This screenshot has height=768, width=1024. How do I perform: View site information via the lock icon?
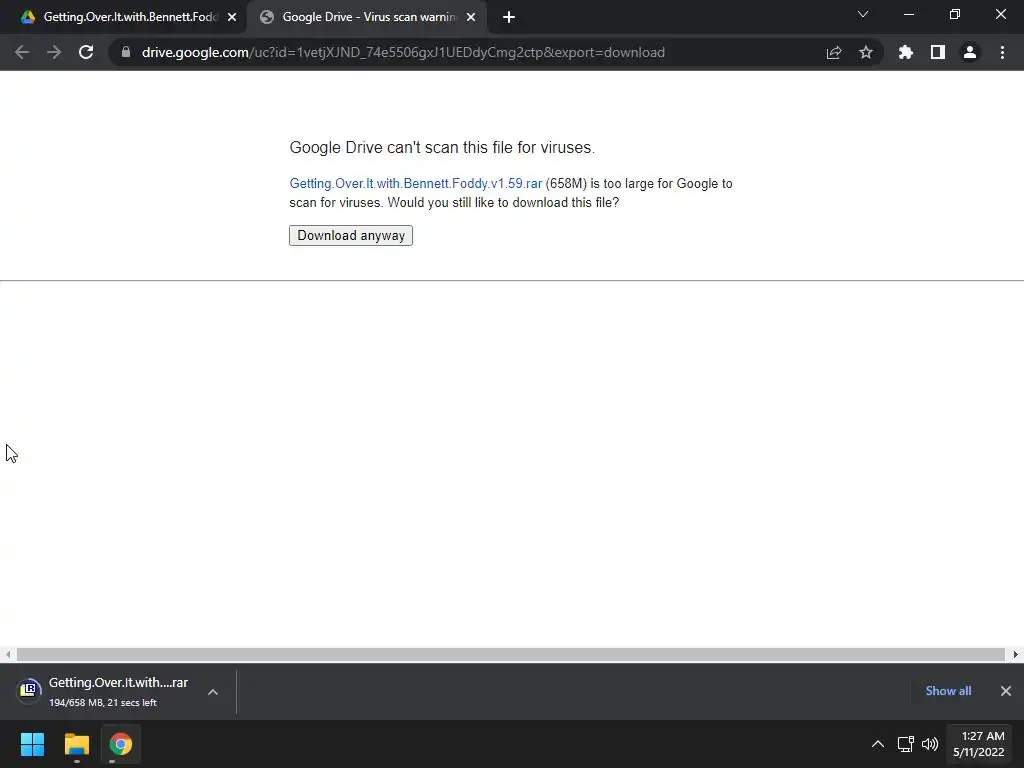(x=126, y=52)
